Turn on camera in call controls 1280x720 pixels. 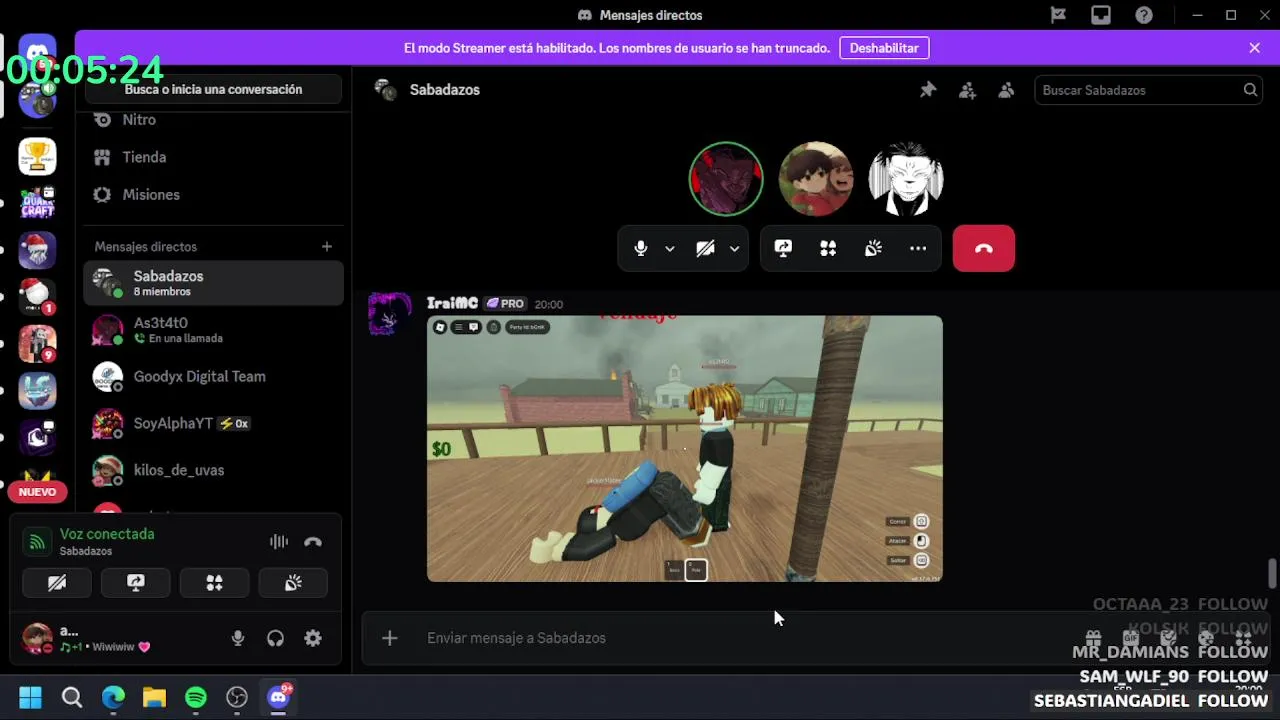[705, 249]
